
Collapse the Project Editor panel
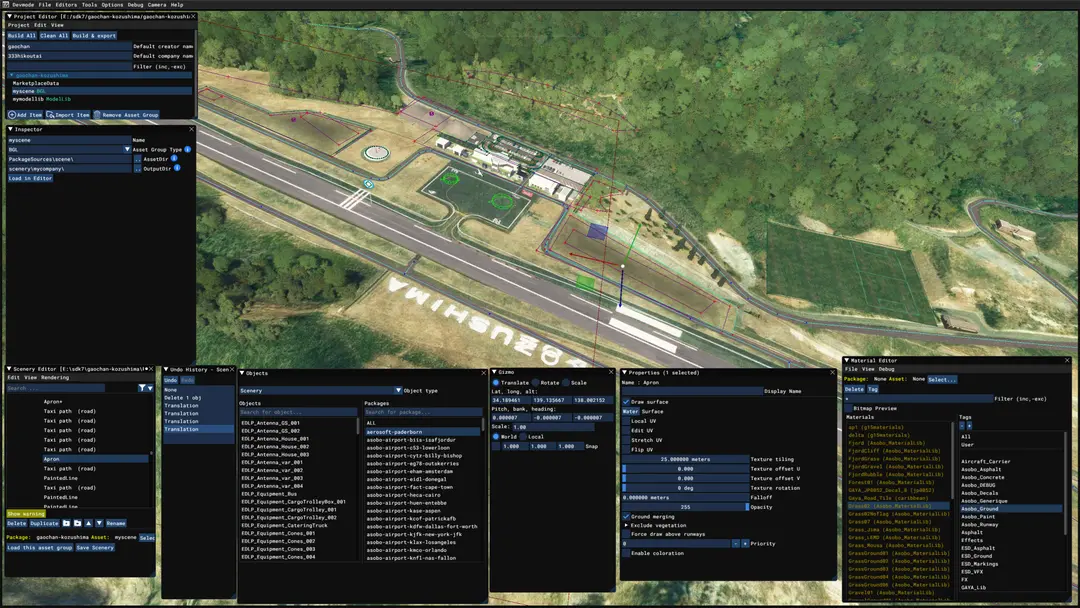[10, 16]
